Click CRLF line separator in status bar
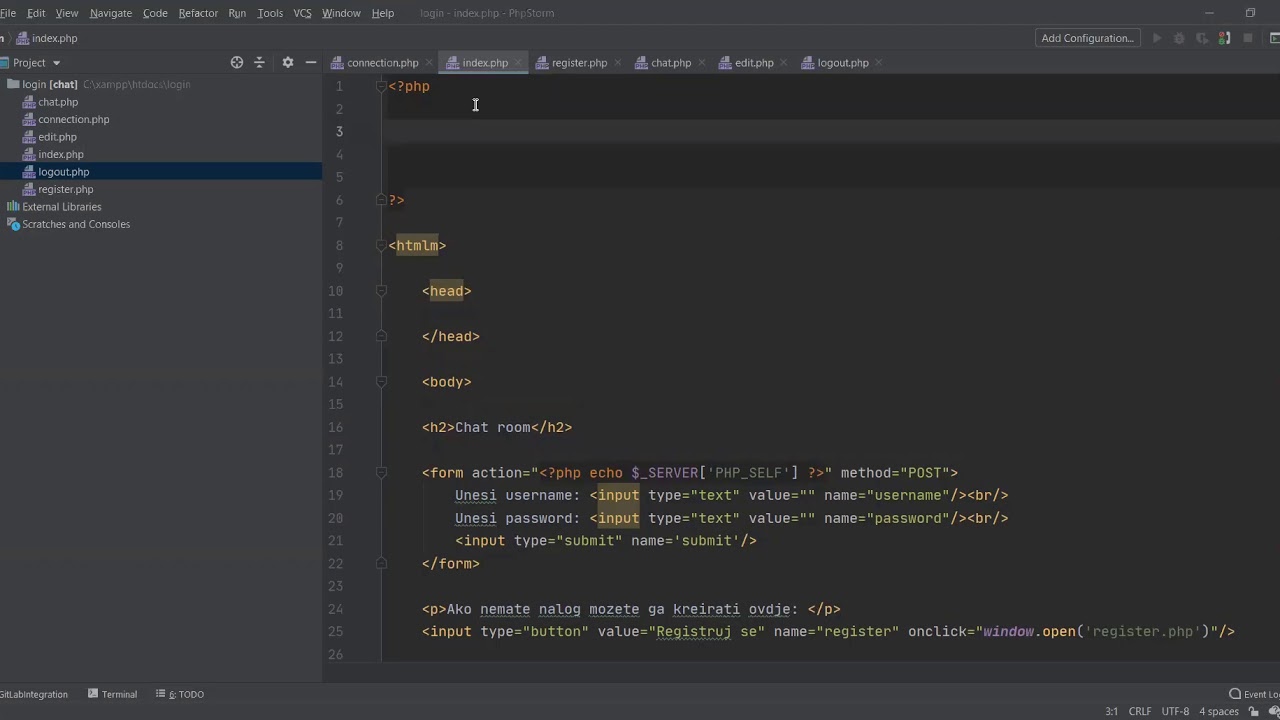The width and height of the screenshot is (1280, 720). pos(1140,711)
